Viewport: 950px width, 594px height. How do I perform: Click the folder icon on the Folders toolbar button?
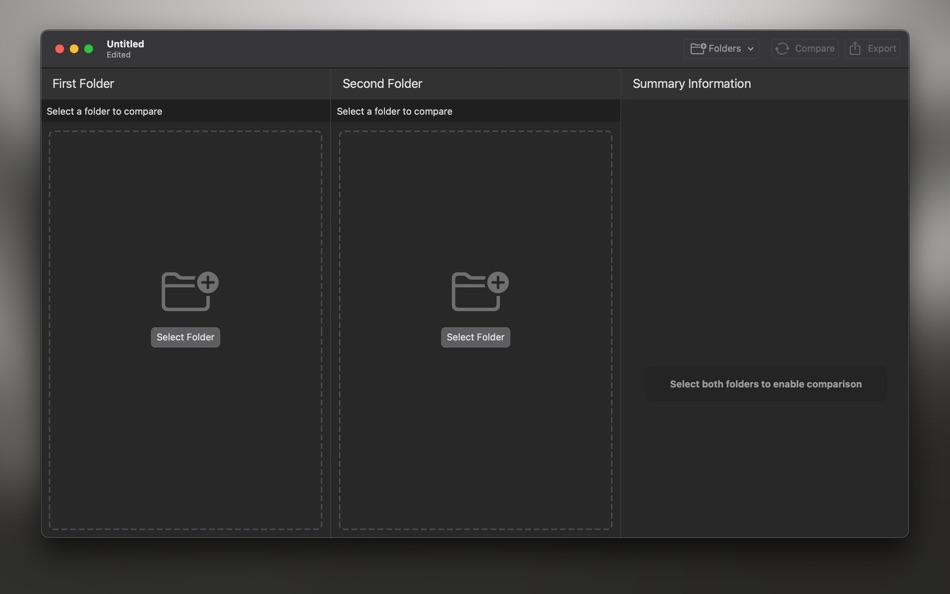point(698,48)
